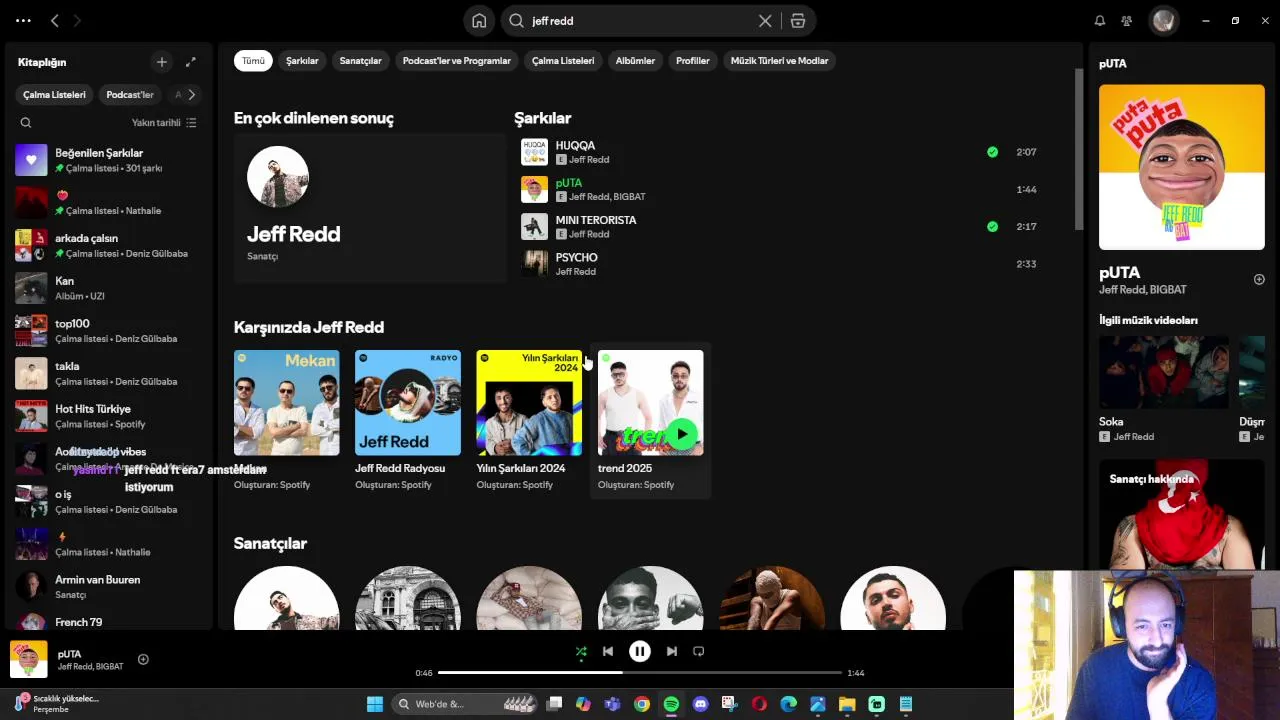Image resolution: width=1280 pixels, height=720 pixels.
Task: Toggle saved checkmark for MINI TERORISTA
Action: tap(992, 227)
